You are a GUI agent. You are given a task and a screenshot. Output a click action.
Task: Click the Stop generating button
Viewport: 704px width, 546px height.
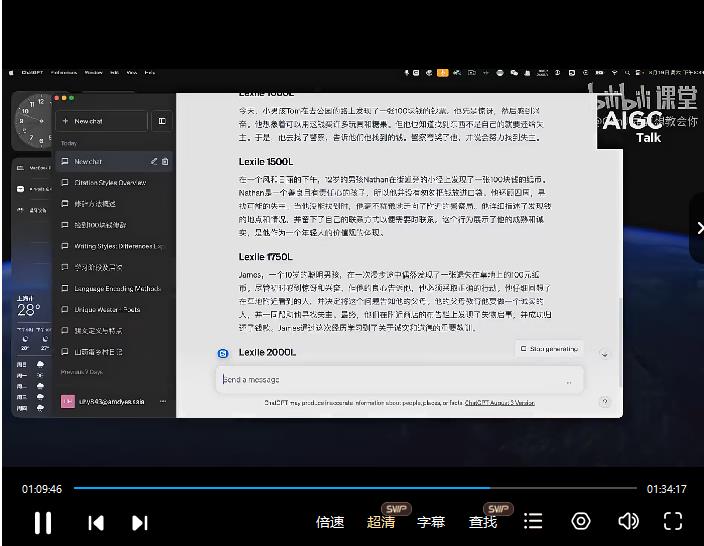click(x=549, y=349)
